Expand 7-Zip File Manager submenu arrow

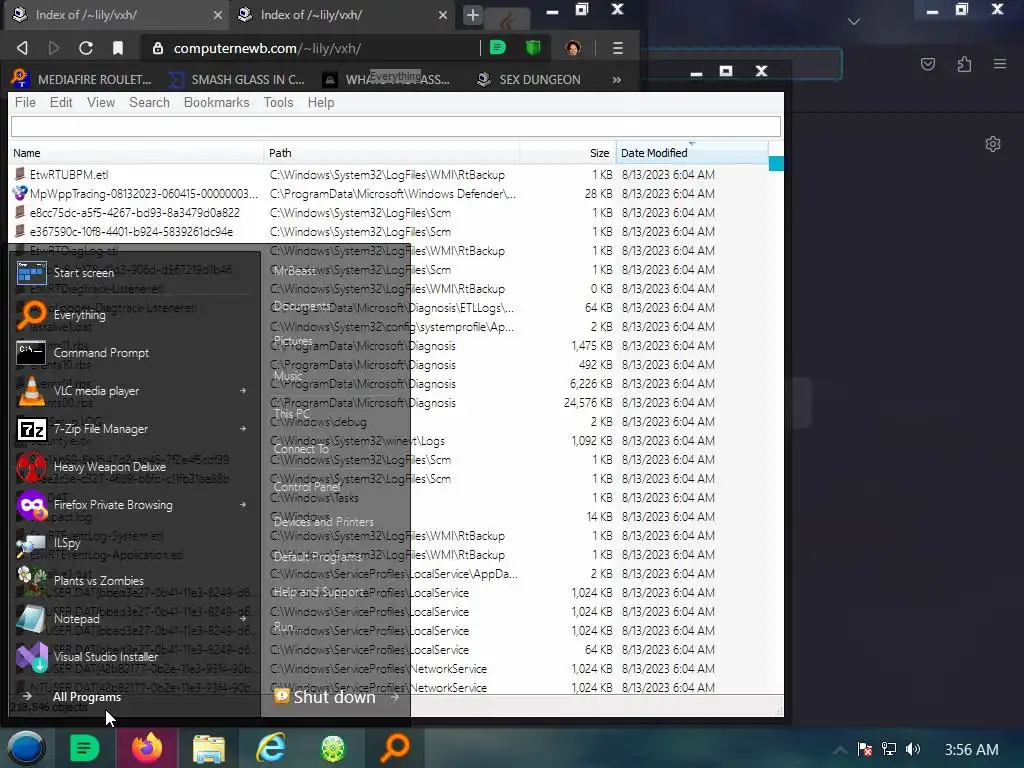point(243,428)
